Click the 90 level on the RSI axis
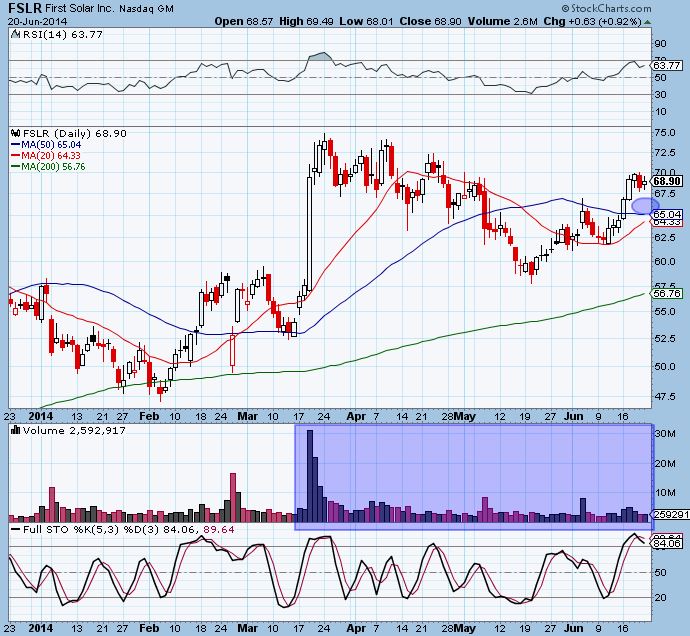 [661, 44]
